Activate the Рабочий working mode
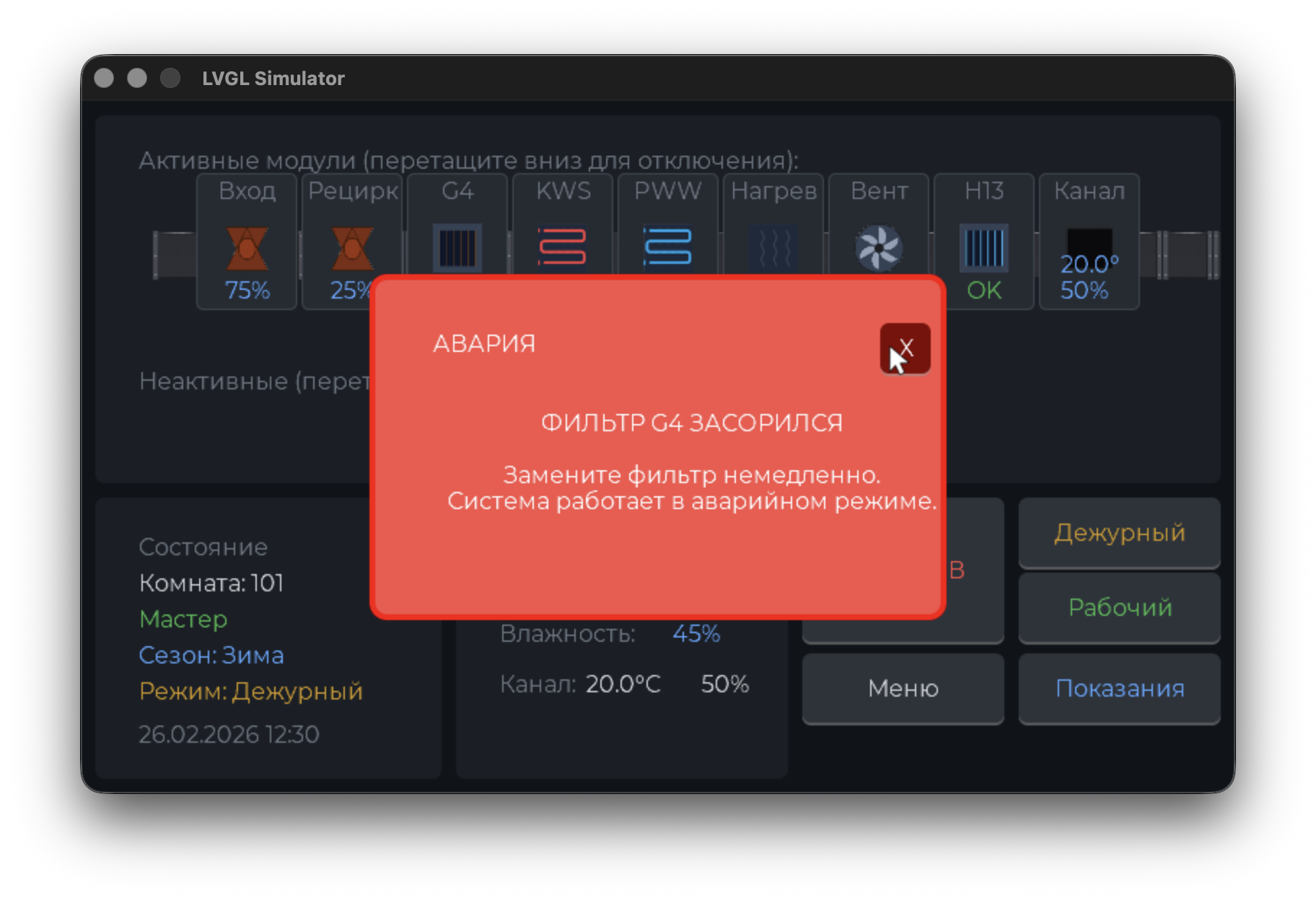Viewport: 1316px width, 900px height. (x=1119, y=608)
